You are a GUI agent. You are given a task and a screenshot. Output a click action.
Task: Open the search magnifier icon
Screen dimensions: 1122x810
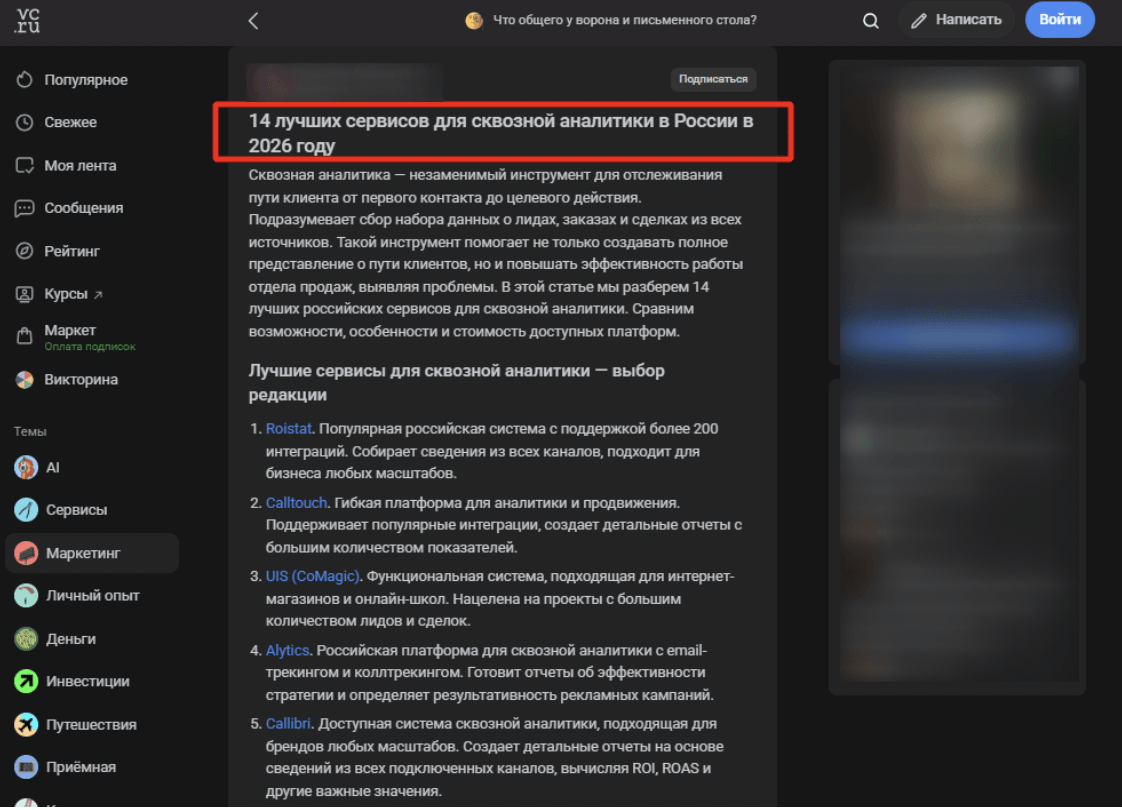pos(870,21)
